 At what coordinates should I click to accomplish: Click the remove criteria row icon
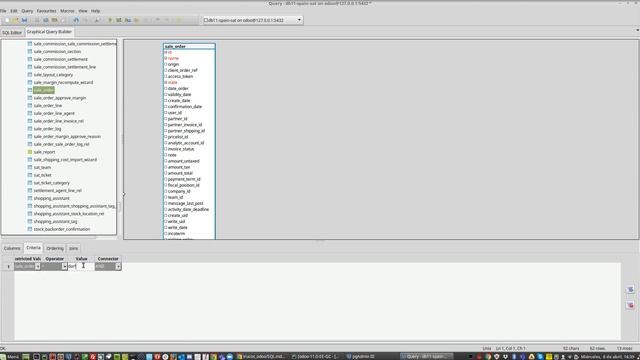tap(630, 304)
